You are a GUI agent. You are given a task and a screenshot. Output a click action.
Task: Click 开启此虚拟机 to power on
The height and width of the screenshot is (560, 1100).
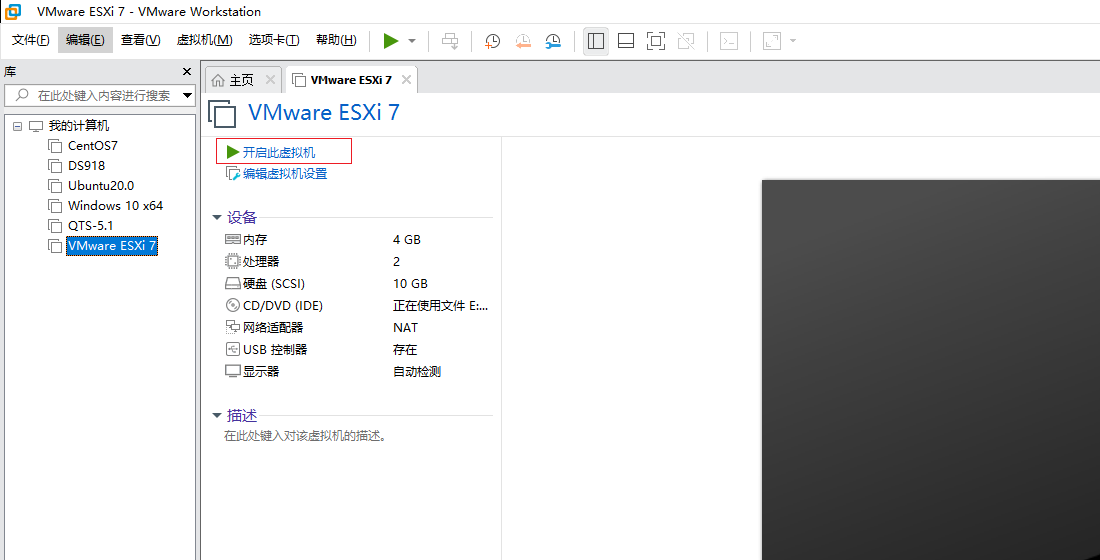point(279,152)
